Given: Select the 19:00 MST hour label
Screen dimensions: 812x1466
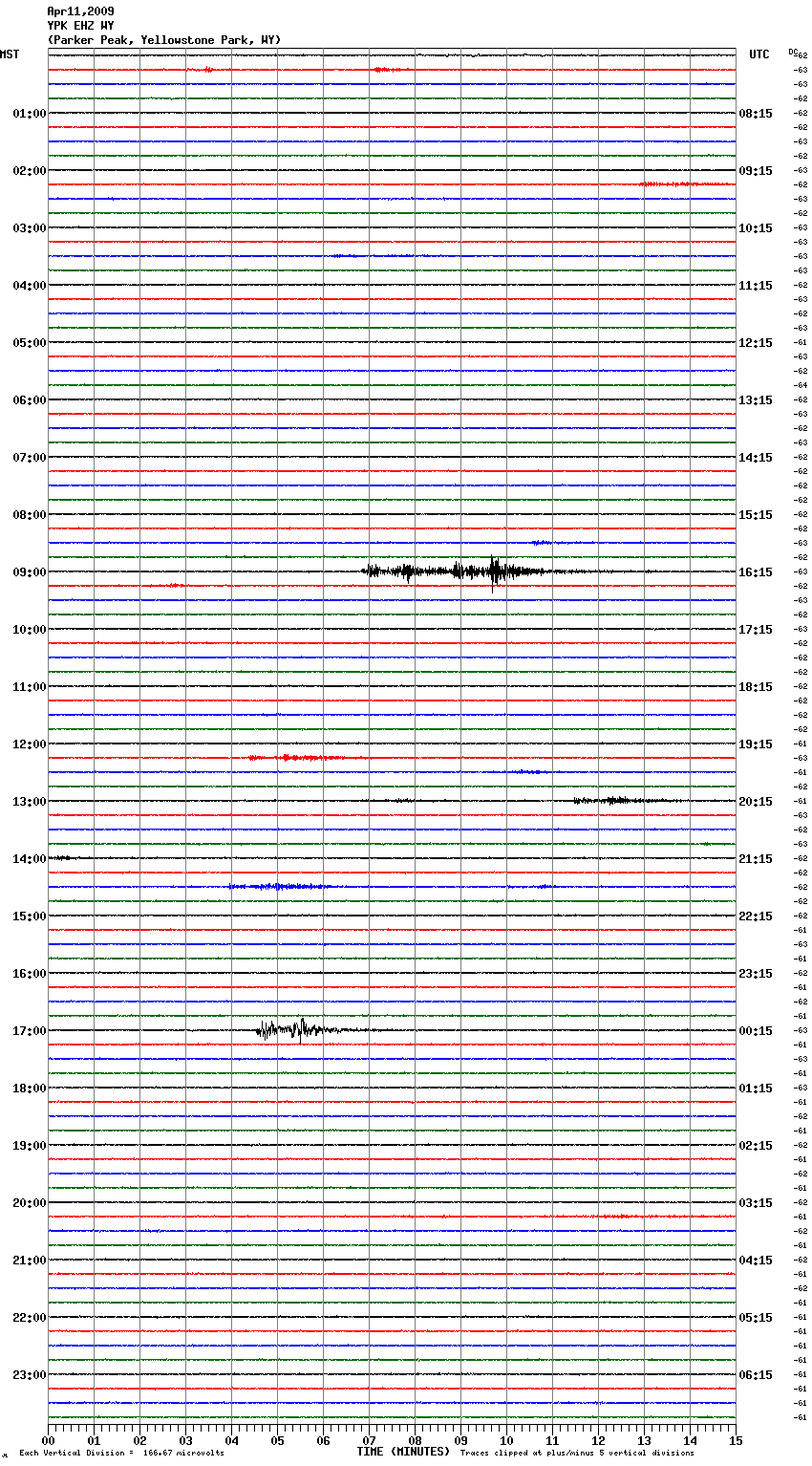Looking at the screenshot, I should pyautogui.click(x=30, y=1146).
